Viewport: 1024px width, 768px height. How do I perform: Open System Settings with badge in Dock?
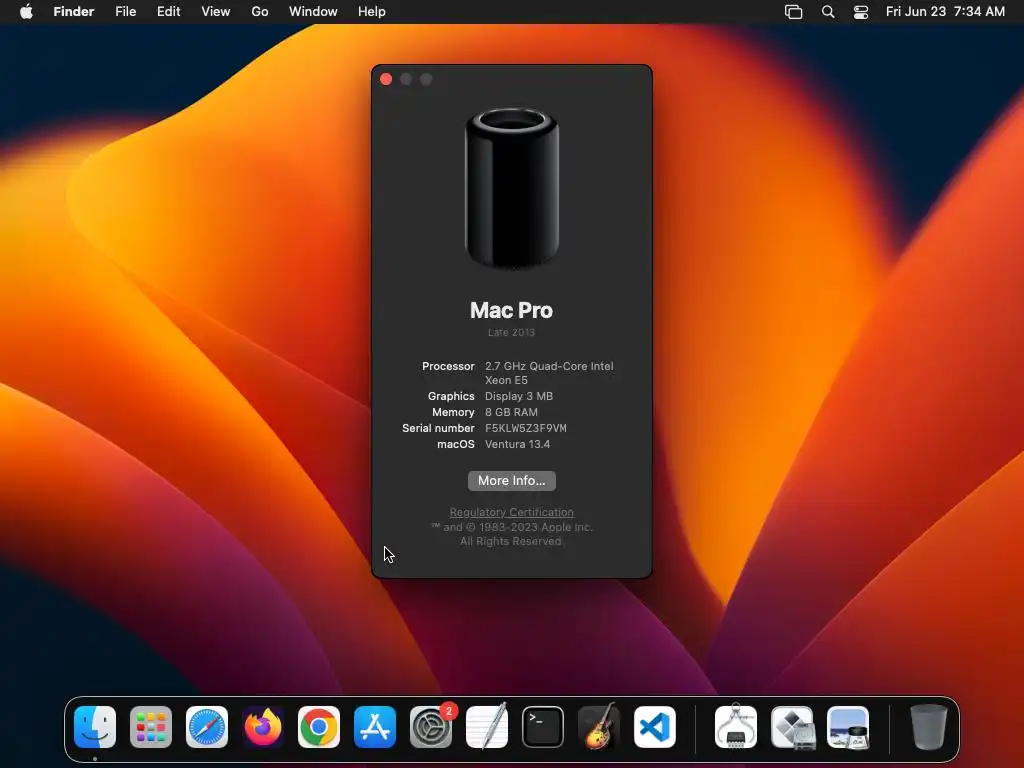431,727
